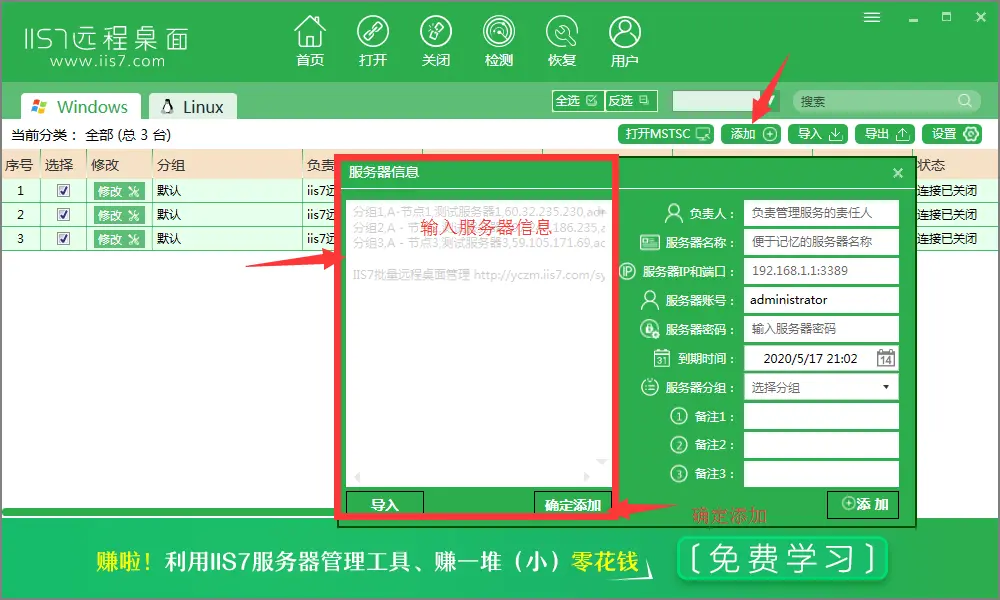
Task: Run the 检测 detection icon
Action: [499, 41]
